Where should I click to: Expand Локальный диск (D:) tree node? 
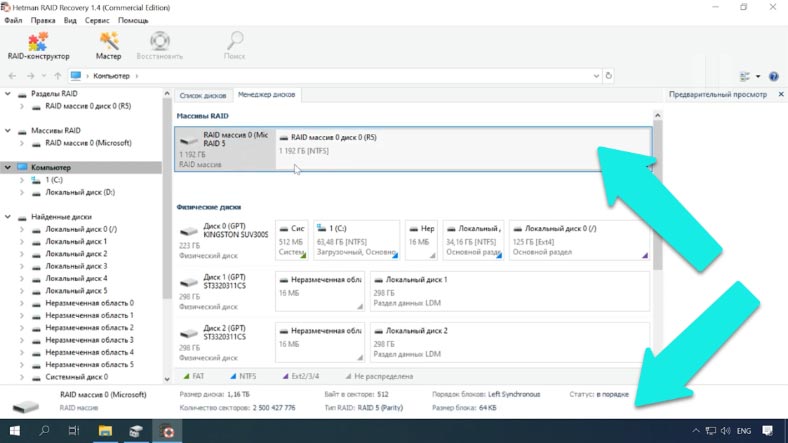[22, 192]
